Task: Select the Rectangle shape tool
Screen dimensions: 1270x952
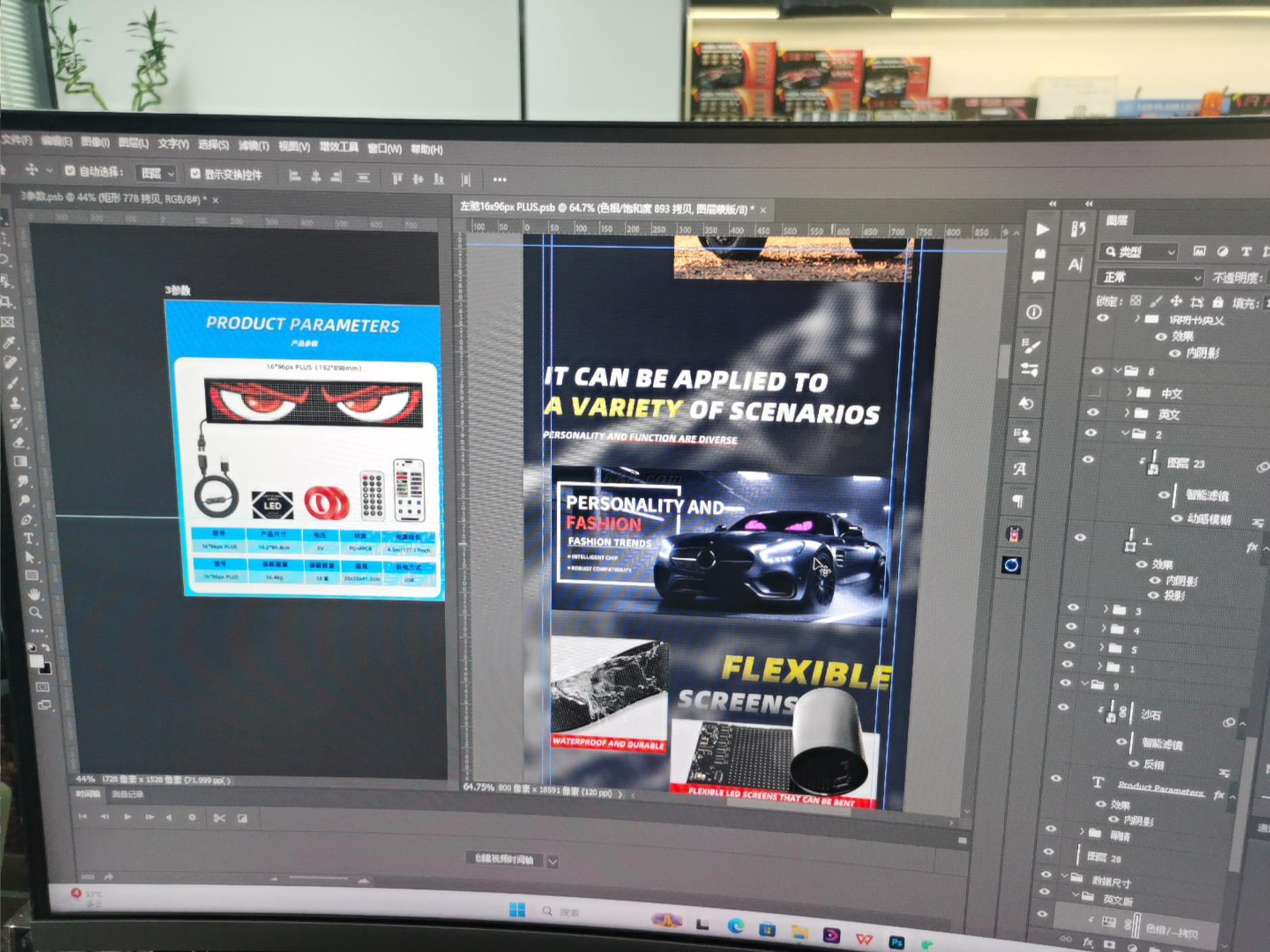Action: tap(31, 575)
